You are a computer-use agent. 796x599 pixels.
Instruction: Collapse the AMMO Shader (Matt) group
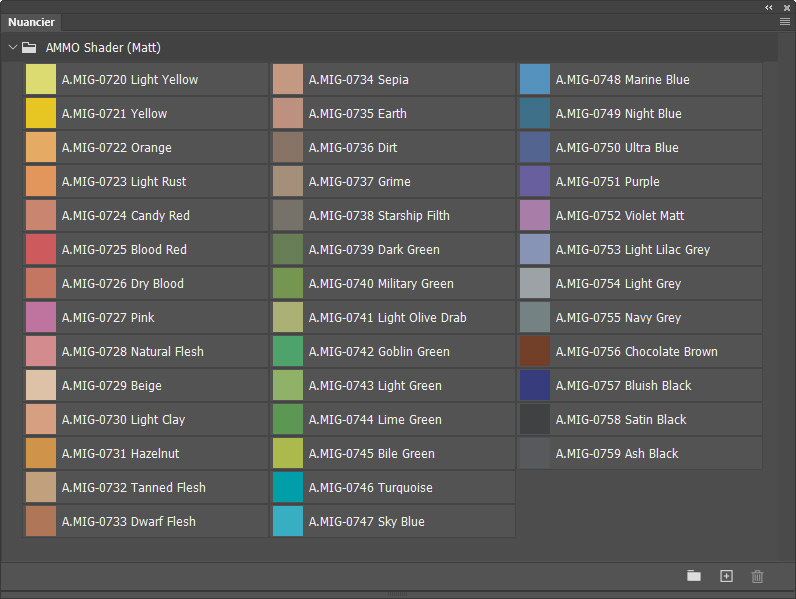pos(13,47)
